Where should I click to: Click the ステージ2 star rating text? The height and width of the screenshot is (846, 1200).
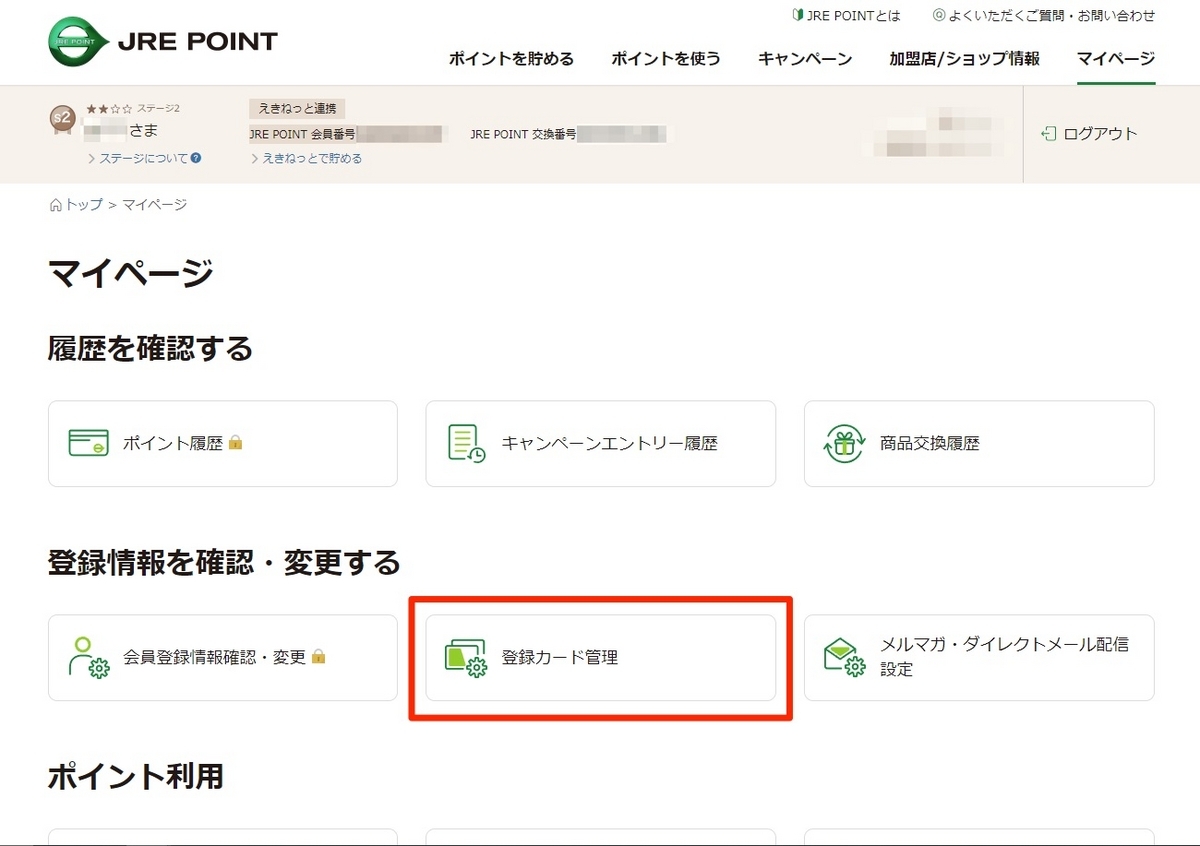(x=132, y=108)
